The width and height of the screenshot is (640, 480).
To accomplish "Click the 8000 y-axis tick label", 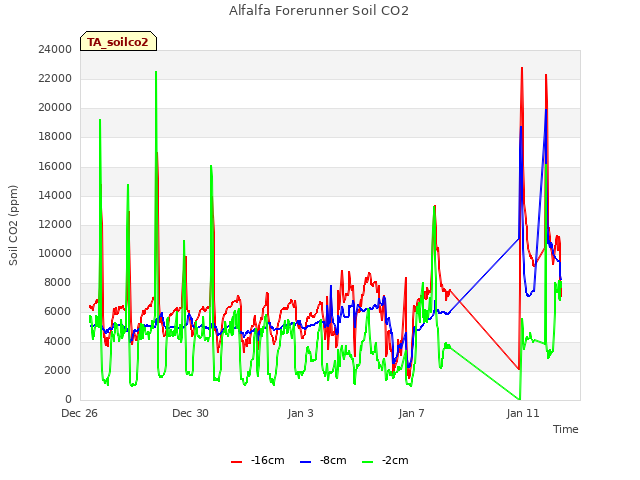I will click(58, 282).
